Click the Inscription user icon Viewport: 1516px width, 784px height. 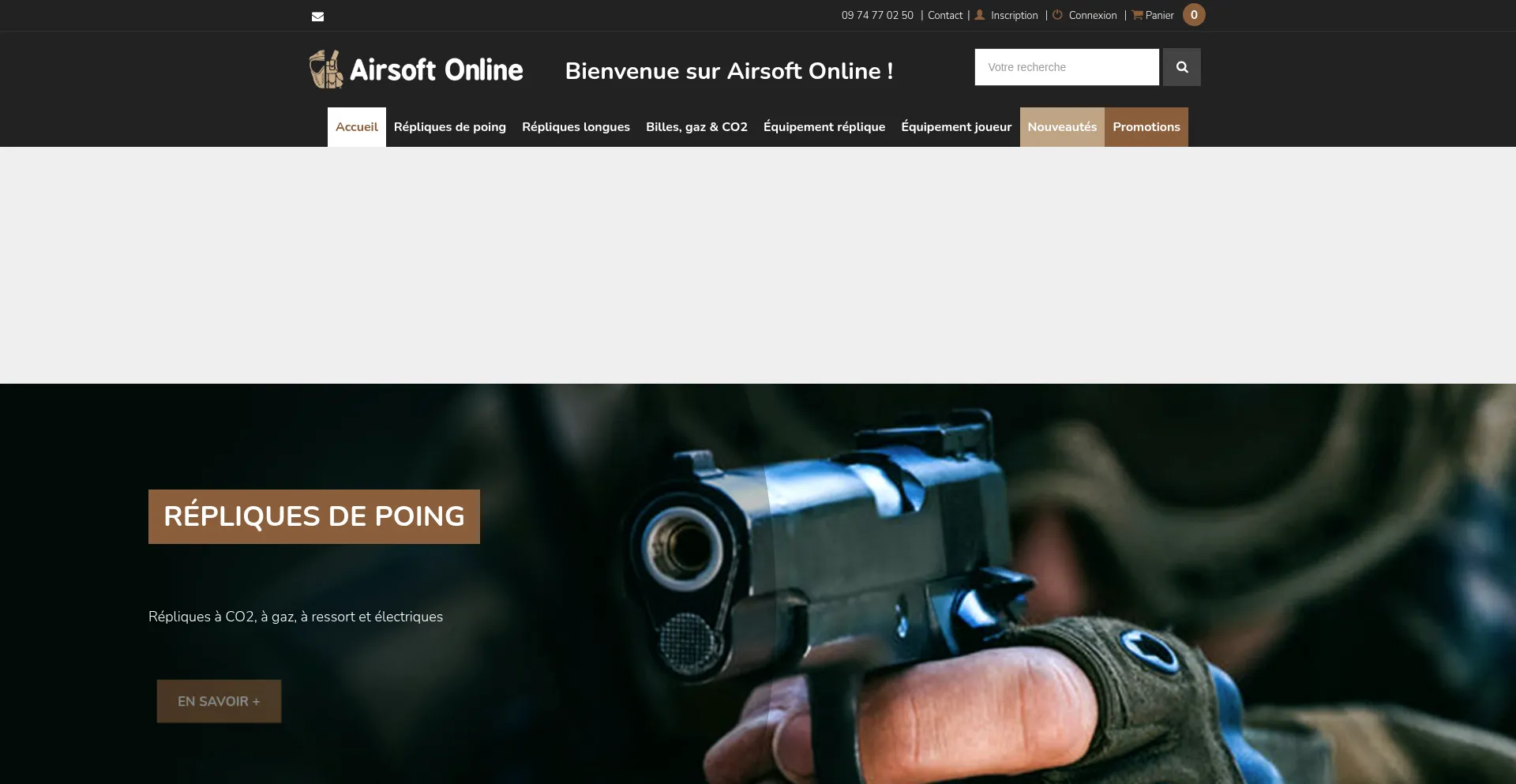click(980, 15)
